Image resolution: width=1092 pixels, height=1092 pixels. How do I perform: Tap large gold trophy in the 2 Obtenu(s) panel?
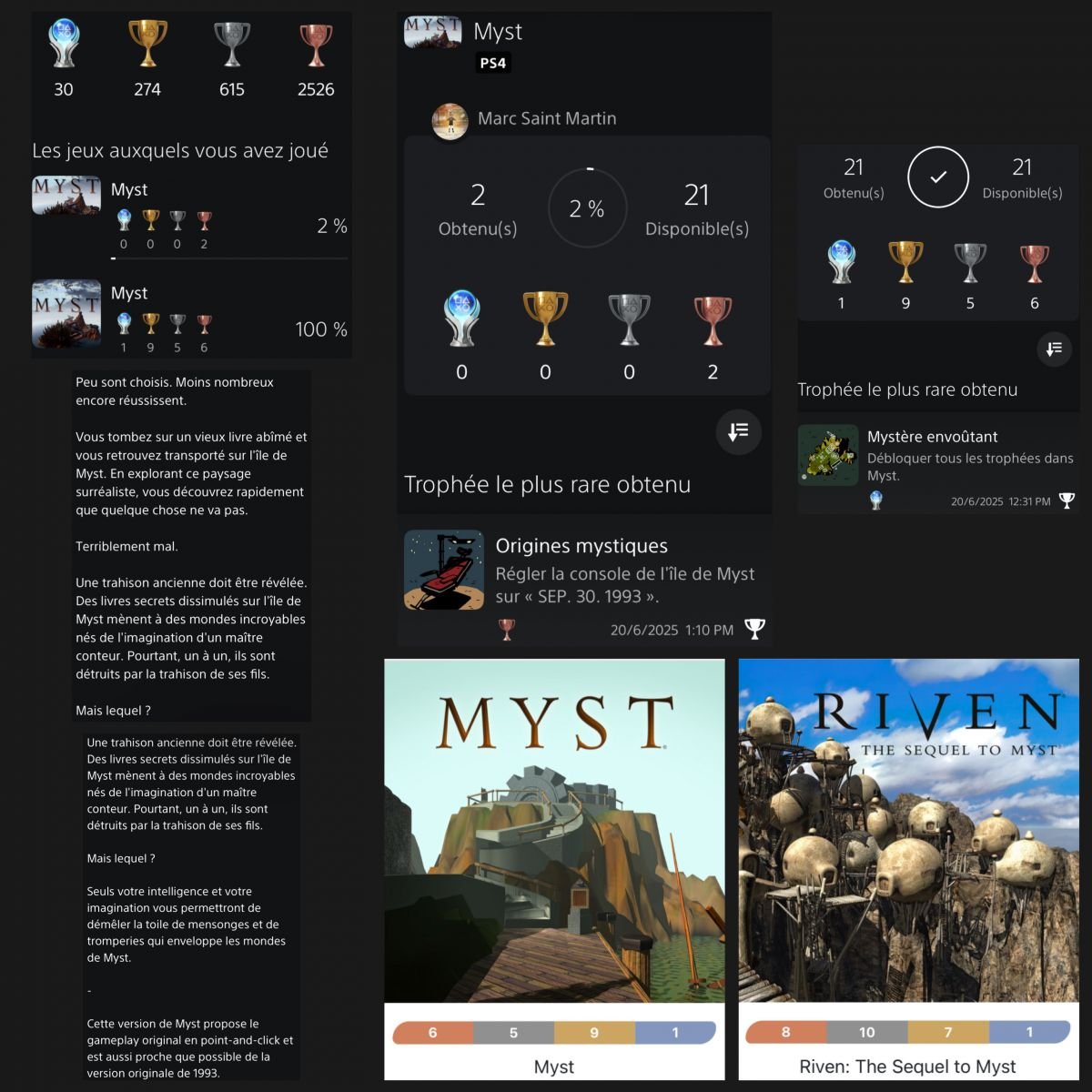(545, 318)
